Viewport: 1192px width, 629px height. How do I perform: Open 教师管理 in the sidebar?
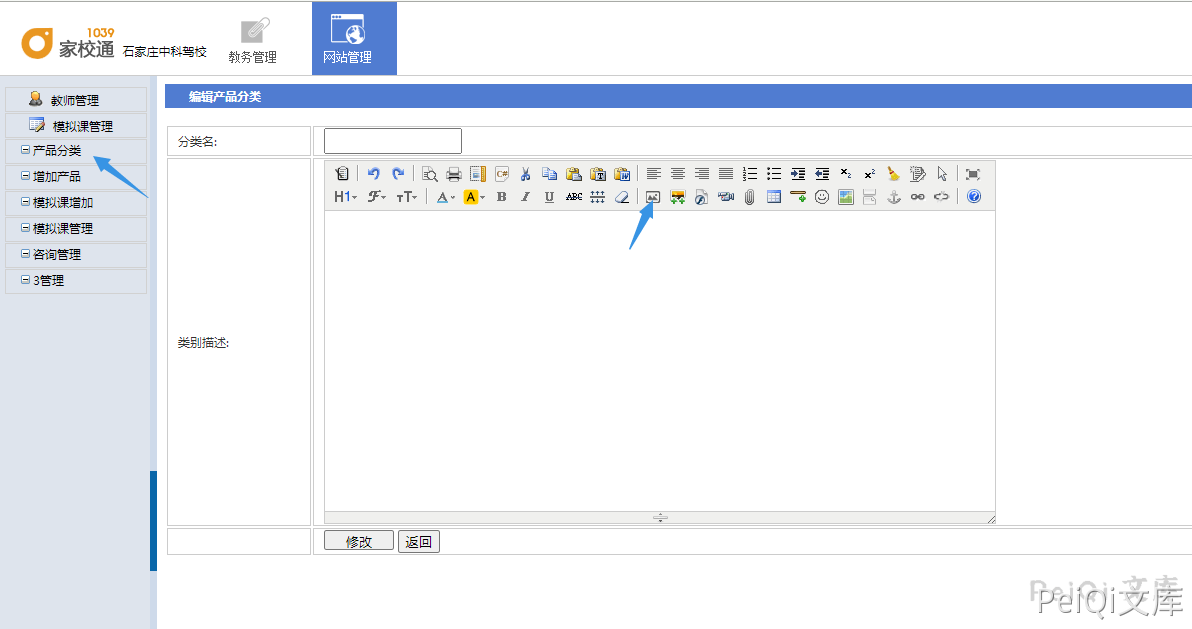(x=76, y=100)
